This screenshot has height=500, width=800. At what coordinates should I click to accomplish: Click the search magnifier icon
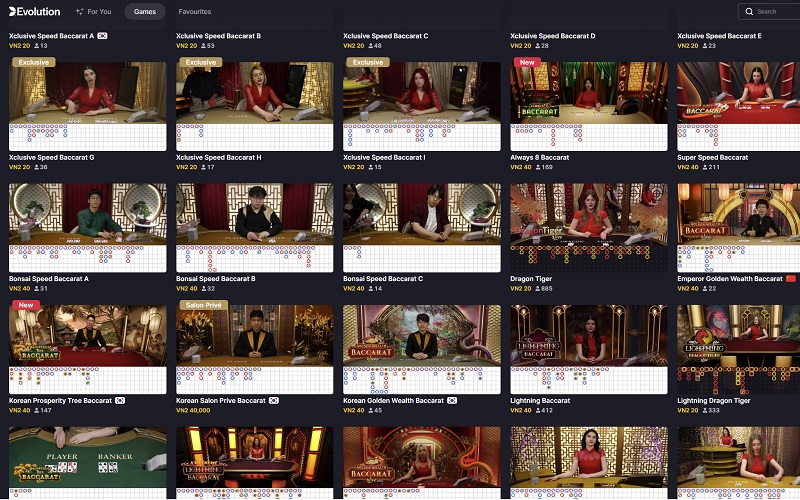[x=749, y=11]
